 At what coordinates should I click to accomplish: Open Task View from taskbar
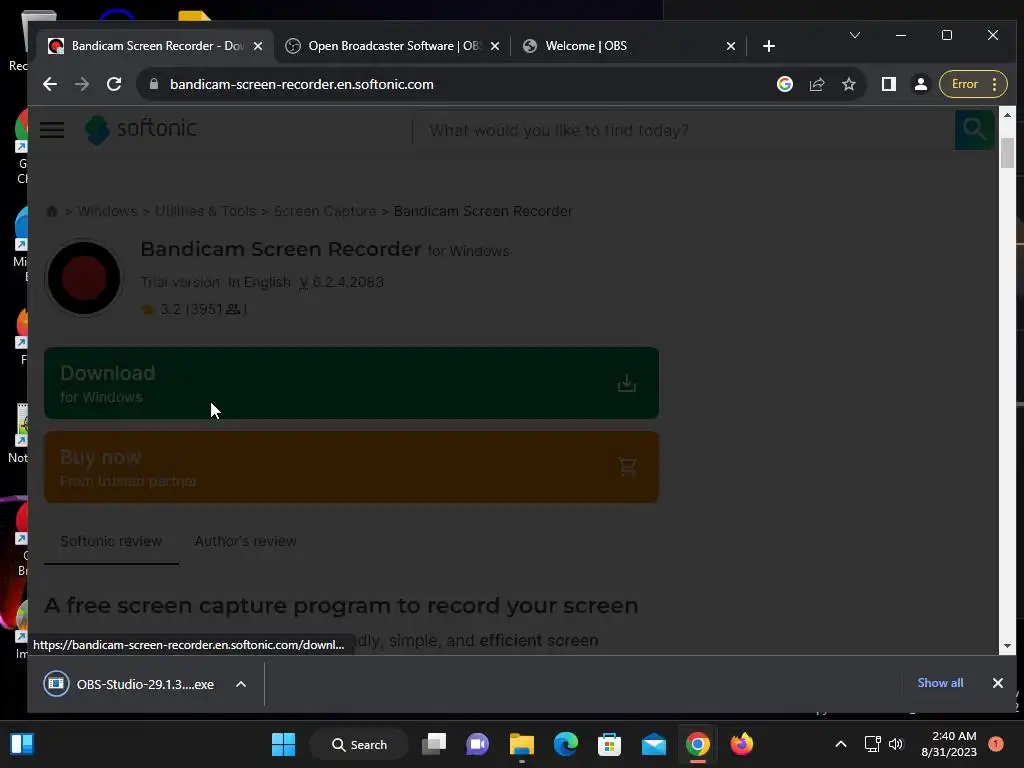[434, 744]
